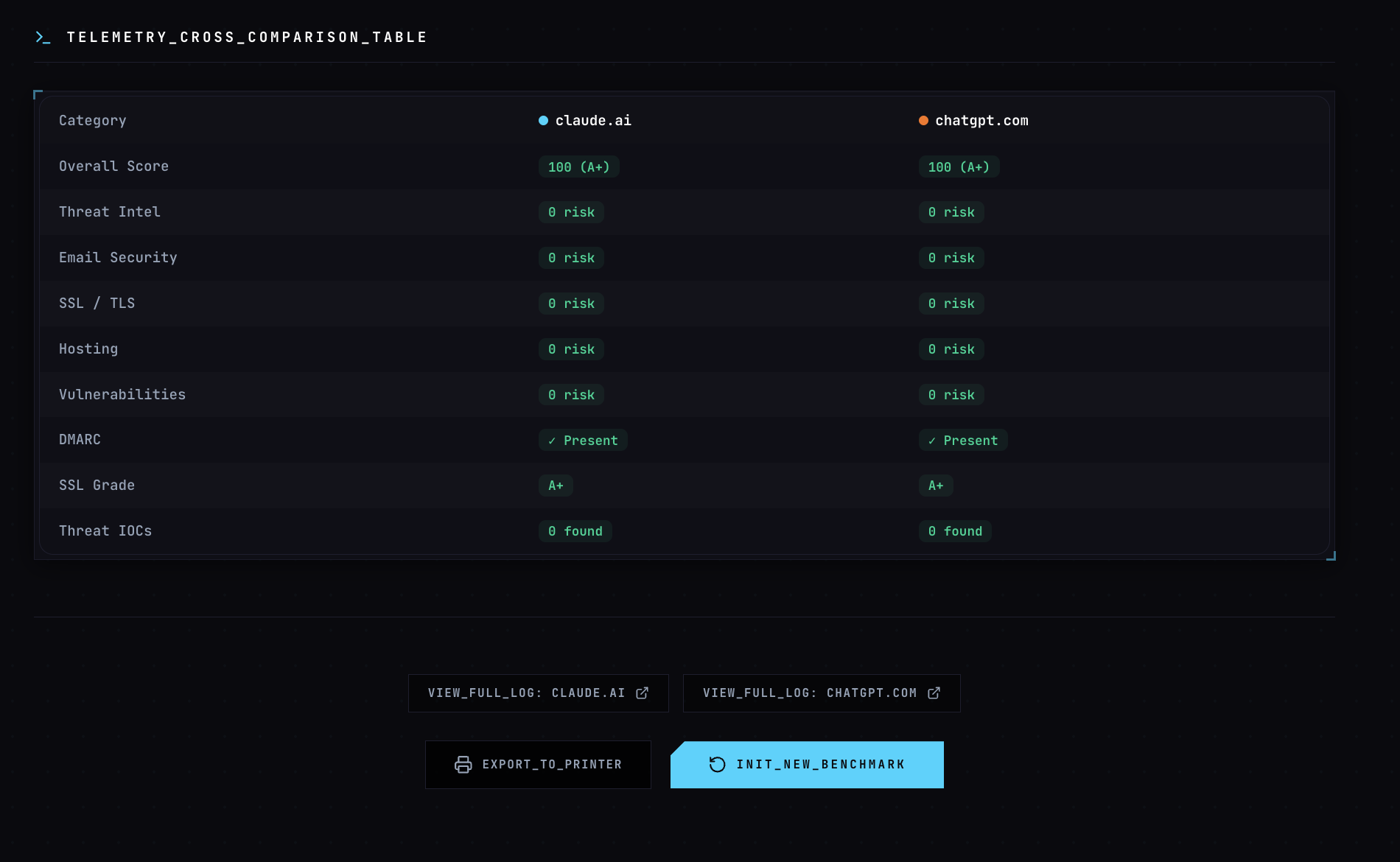Click claude.ai's SSL / TLS 0 risk badge

click(571, 304)
